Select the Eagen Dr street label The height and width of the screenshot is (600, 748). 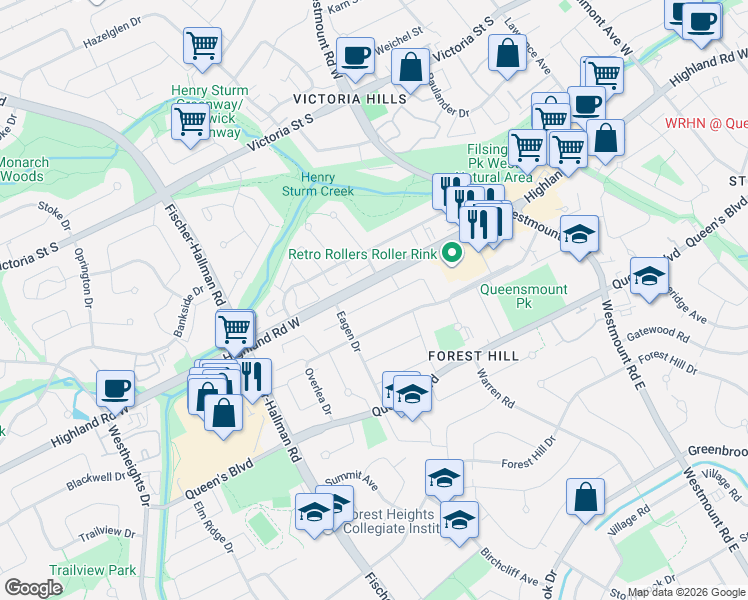[x=348, y=331]
